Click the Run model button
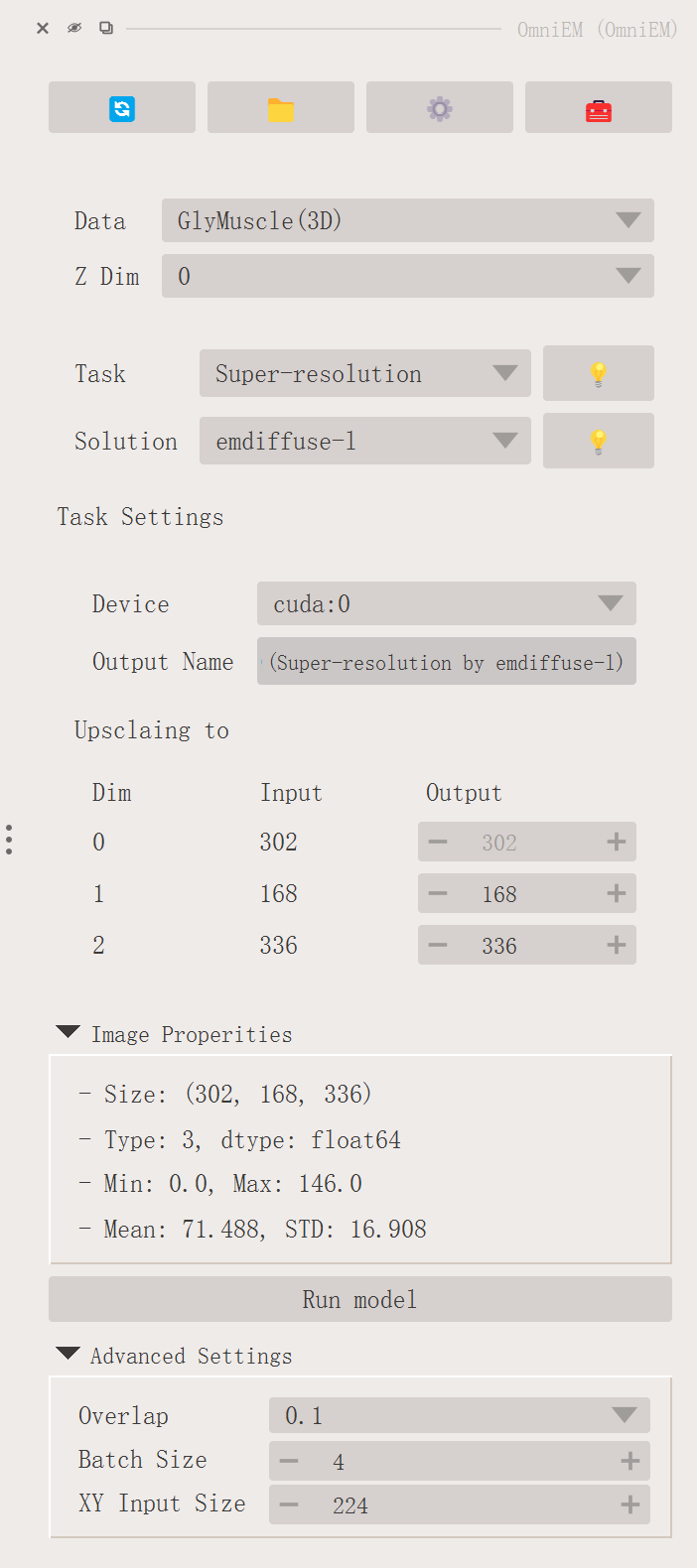 tap(359, 1300)
